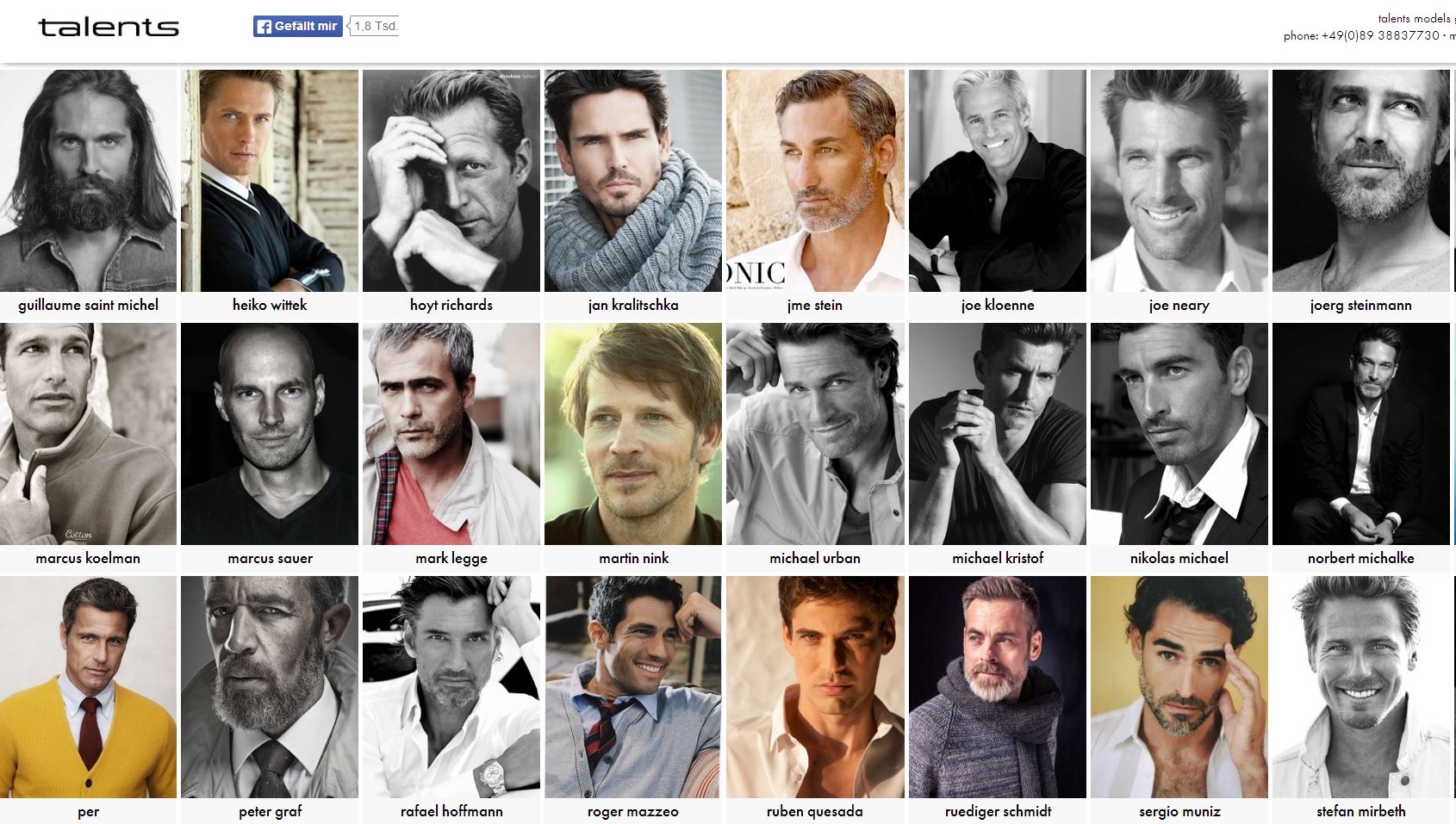
Task: Click the 1.8 Tsd. like counter
Action: click(375, 27)
